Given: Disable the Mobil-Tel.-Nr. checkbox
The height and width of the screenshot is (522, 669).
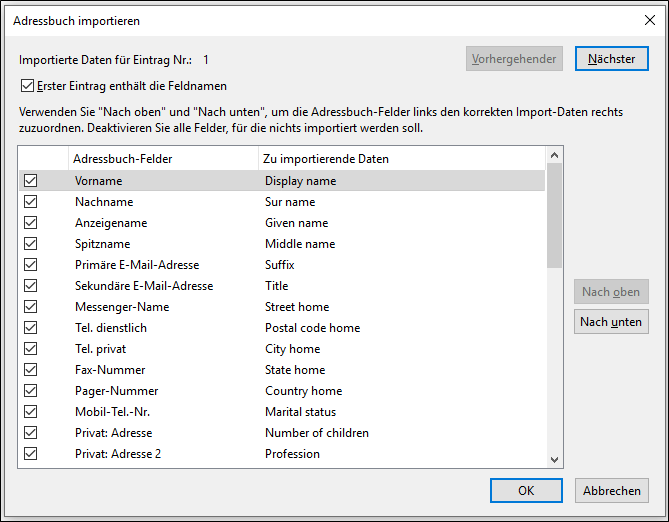Looking at the screenshot, I should 30,412.
